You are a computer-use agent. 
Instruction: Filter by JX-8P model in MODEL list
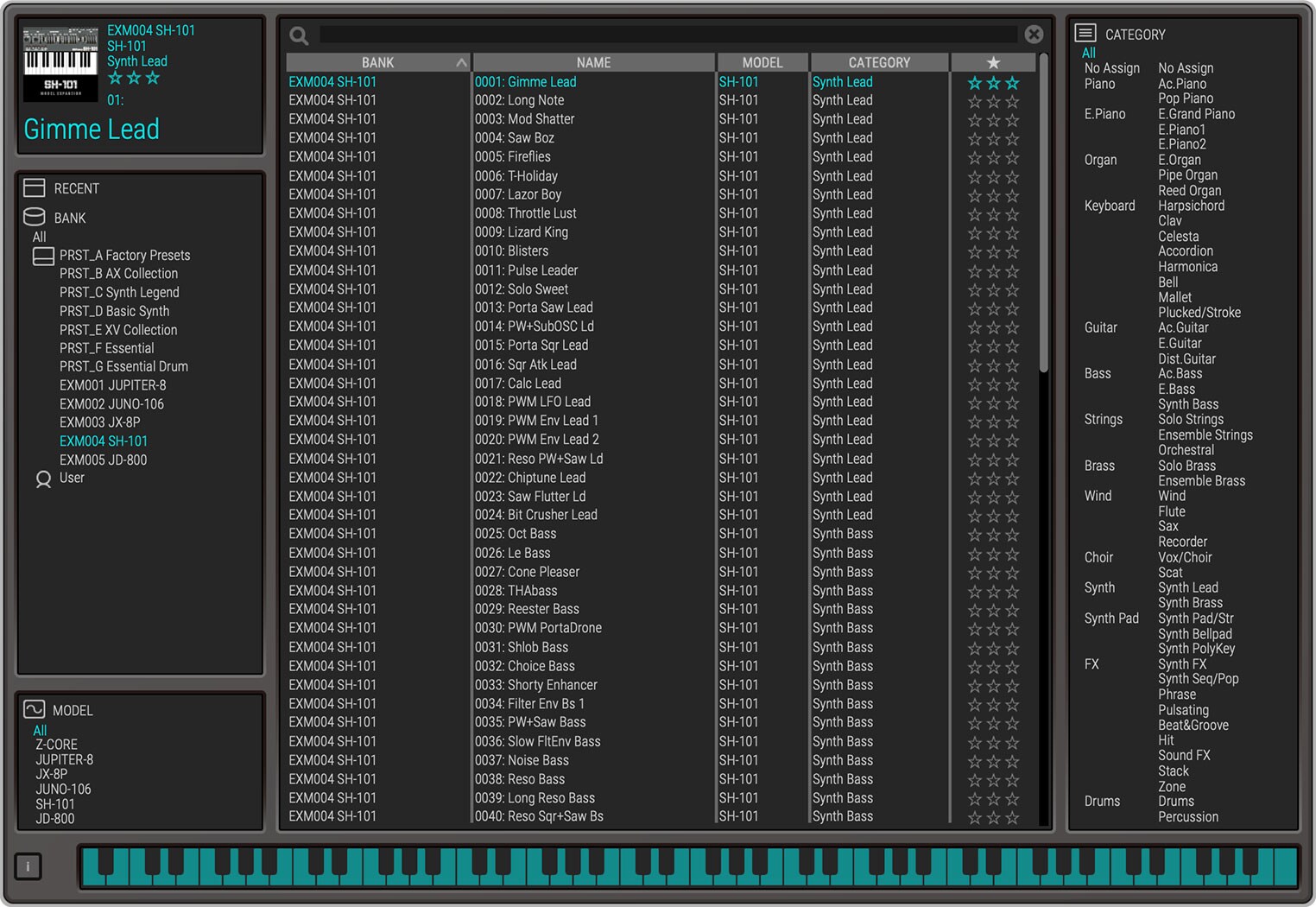[x=51, y=774]
